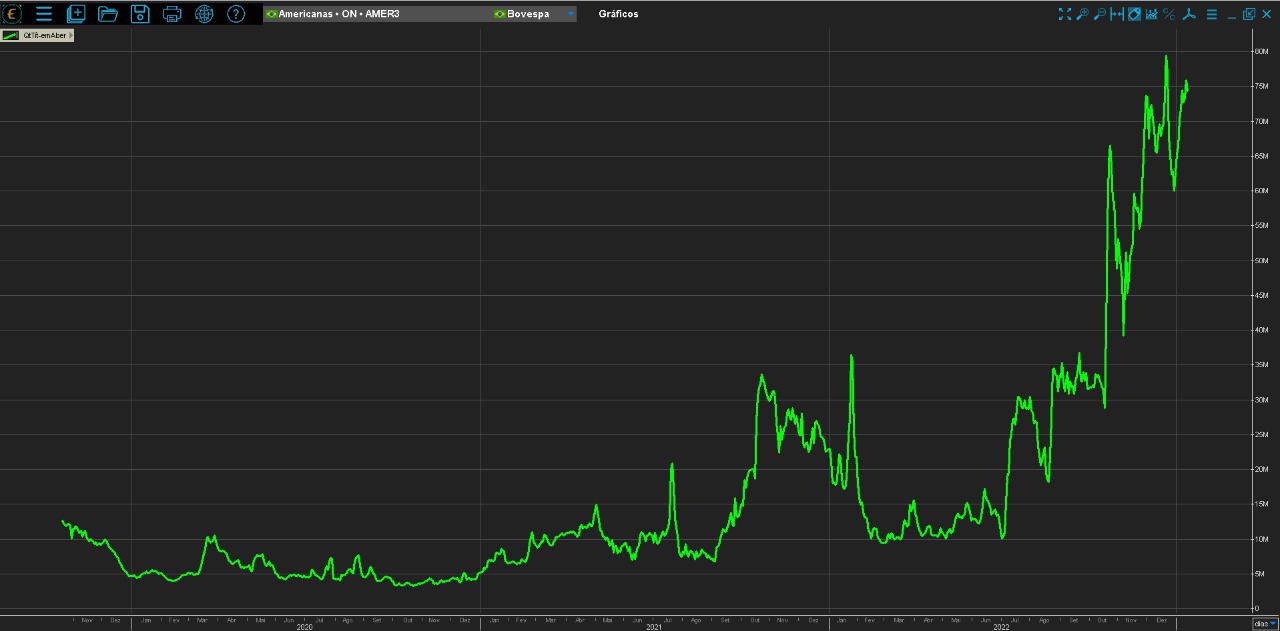Toggle the price tag label display
Viewport: 1280px width, 631px height.
point(1134,14)
